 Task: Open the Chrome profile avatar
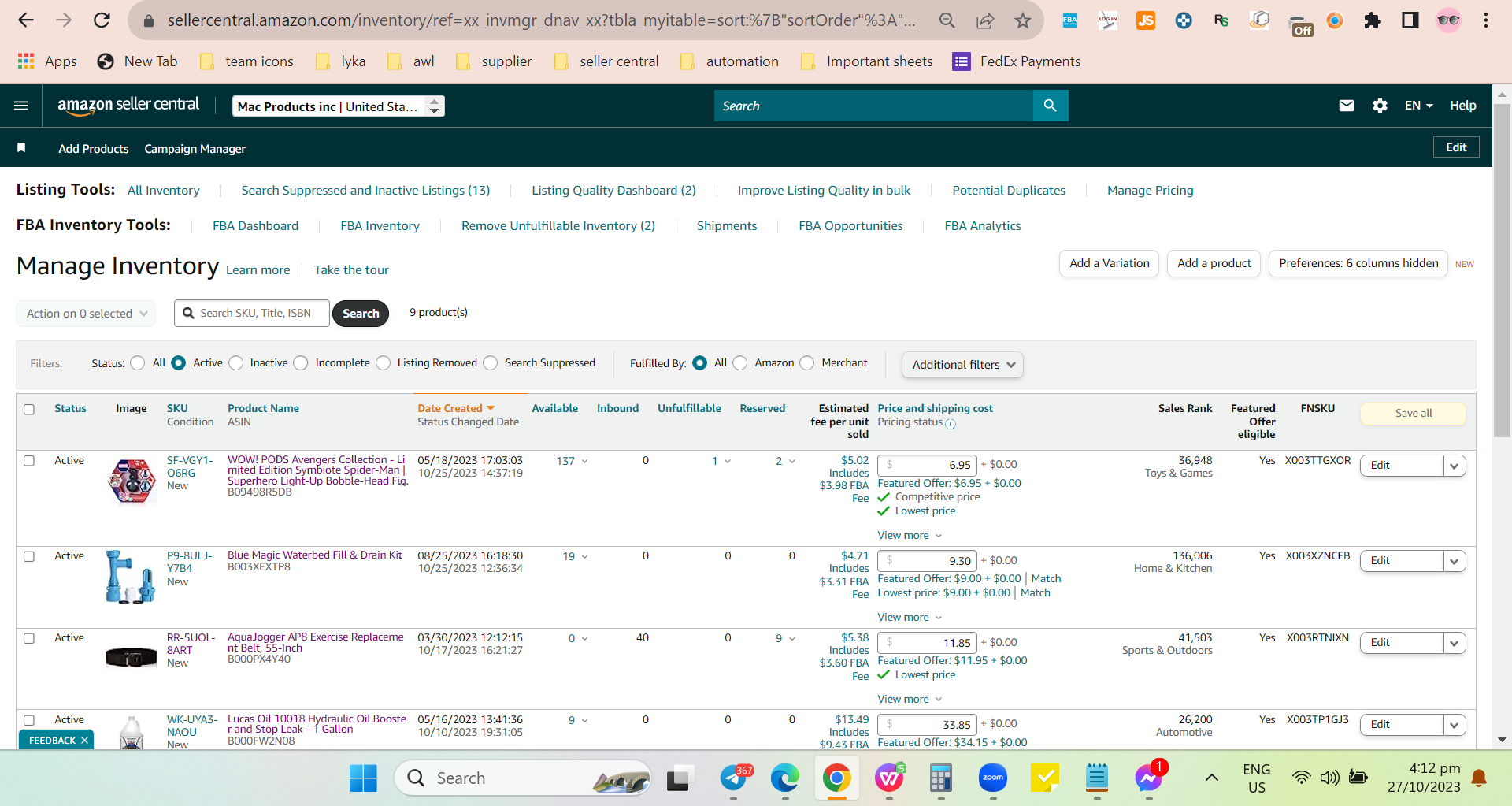click(1448, 20)
